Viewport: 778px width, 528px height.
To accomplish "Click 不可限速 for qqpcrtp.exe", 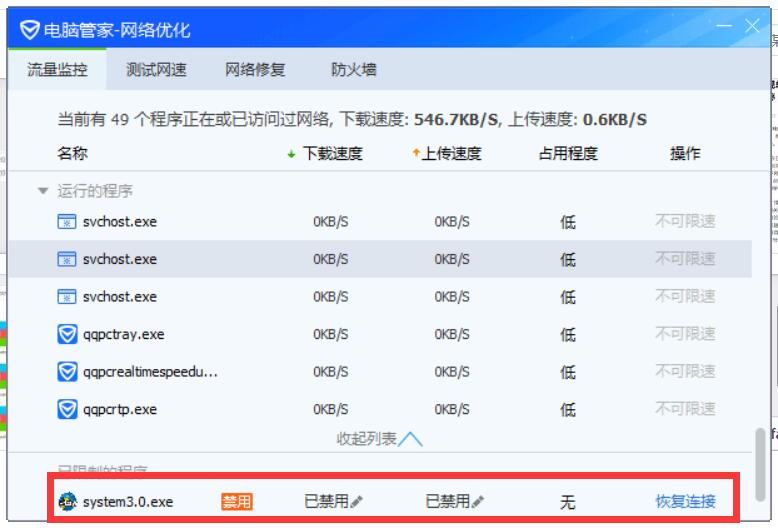I will (685, 409).
